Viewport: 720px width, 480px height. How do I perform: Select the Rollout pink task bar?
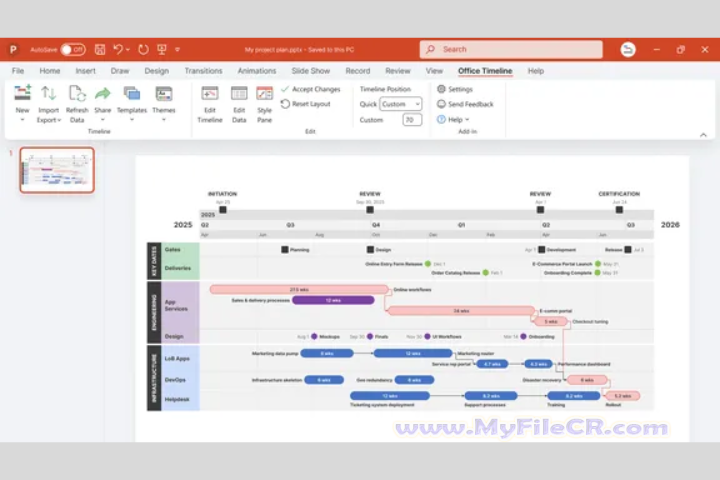pyautogui.click(x=623, y=395)
